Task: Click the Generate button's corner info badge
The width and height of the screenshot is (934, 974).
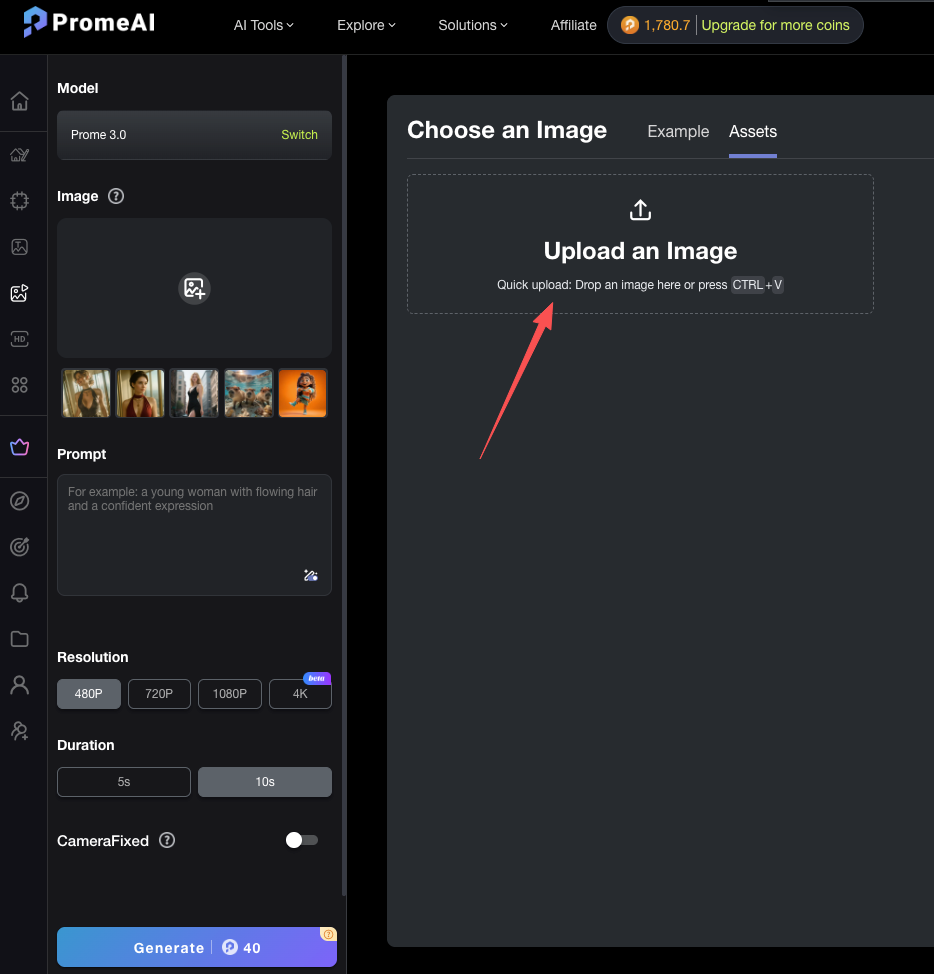Action: 329,934
